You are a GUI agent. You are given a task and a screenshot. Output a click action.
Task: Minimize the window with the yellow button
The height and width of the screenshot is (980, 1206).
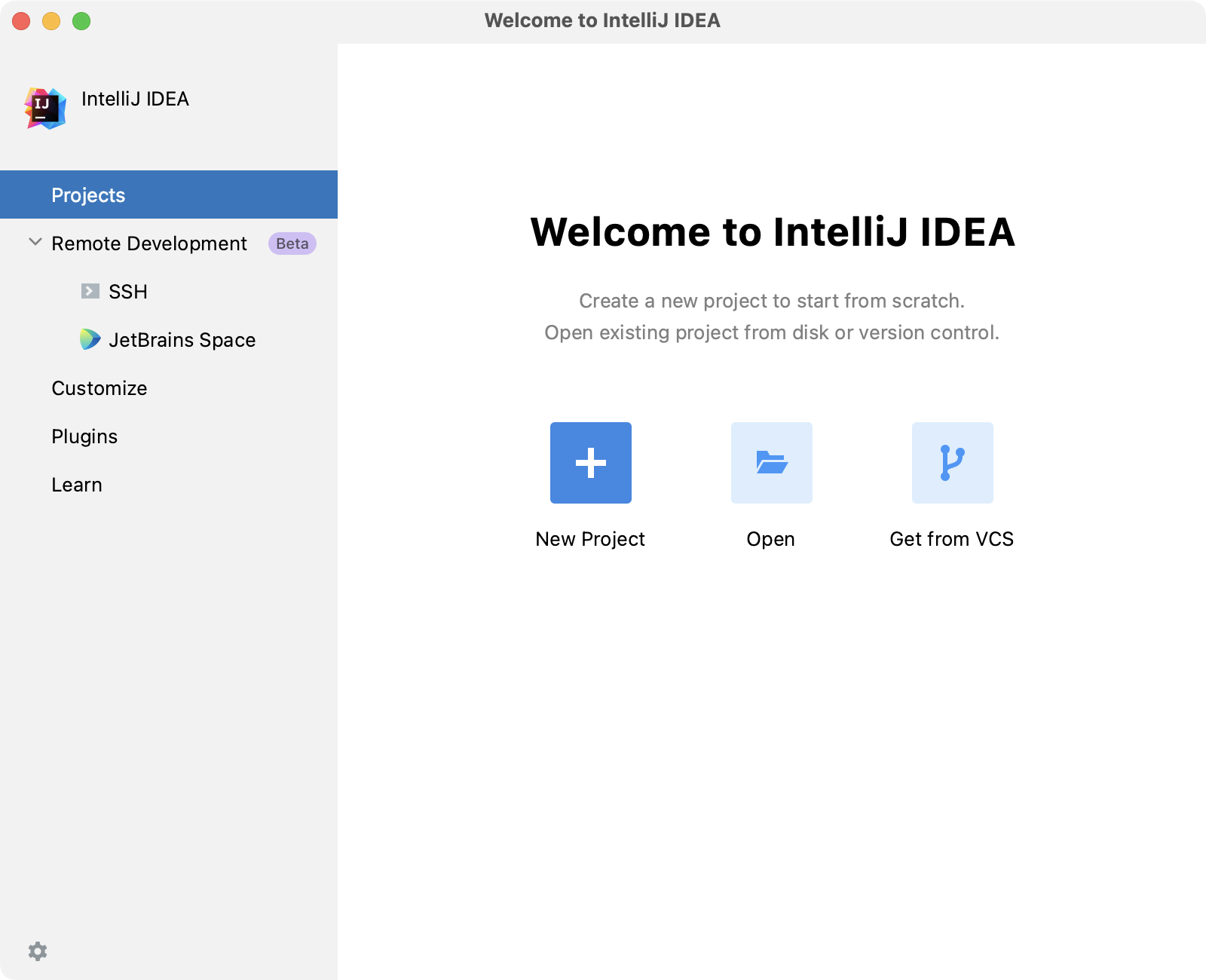tap(51, 21)
